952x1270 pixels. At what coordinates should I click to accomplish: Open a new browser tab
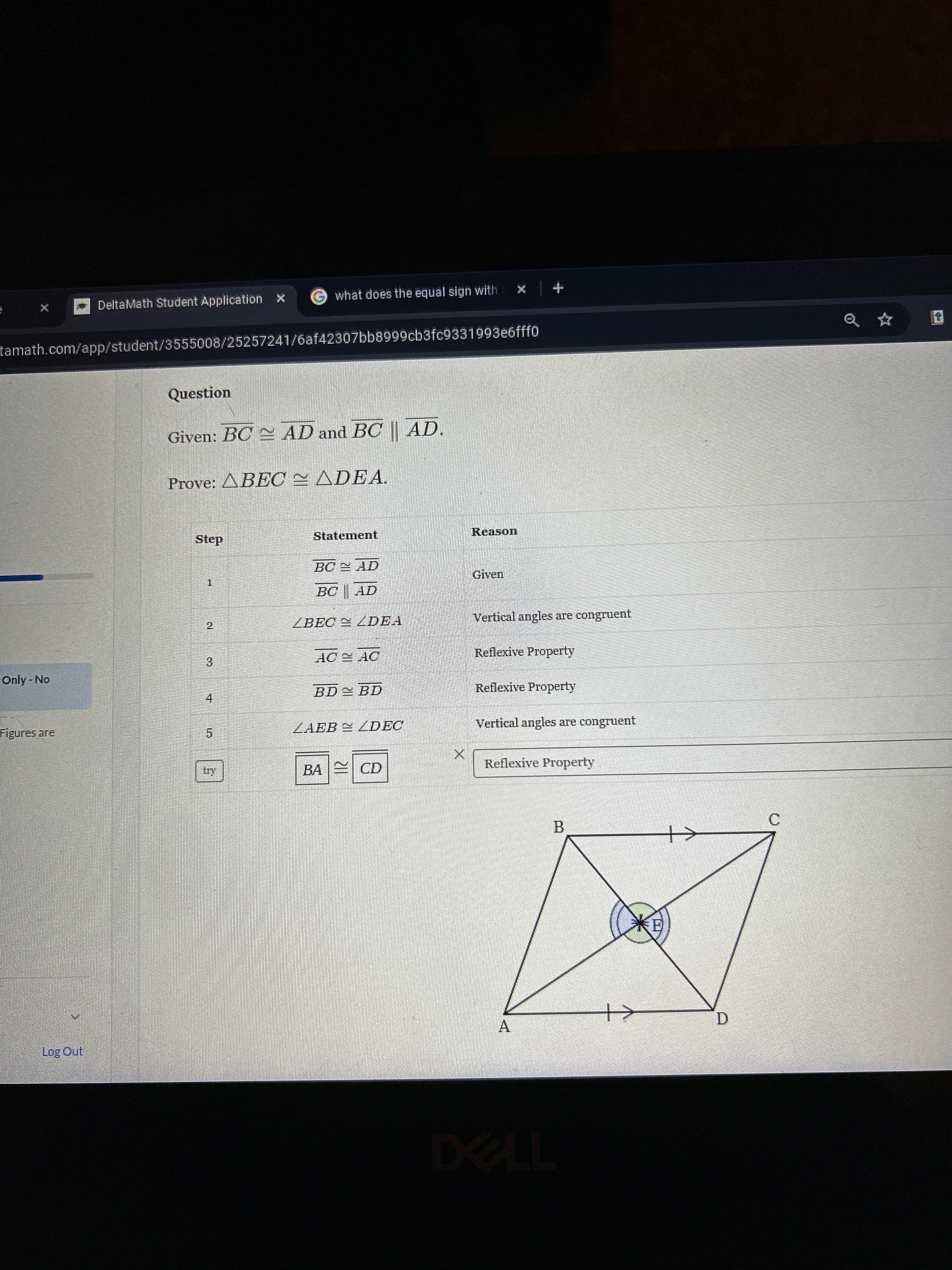click(558, 288)
